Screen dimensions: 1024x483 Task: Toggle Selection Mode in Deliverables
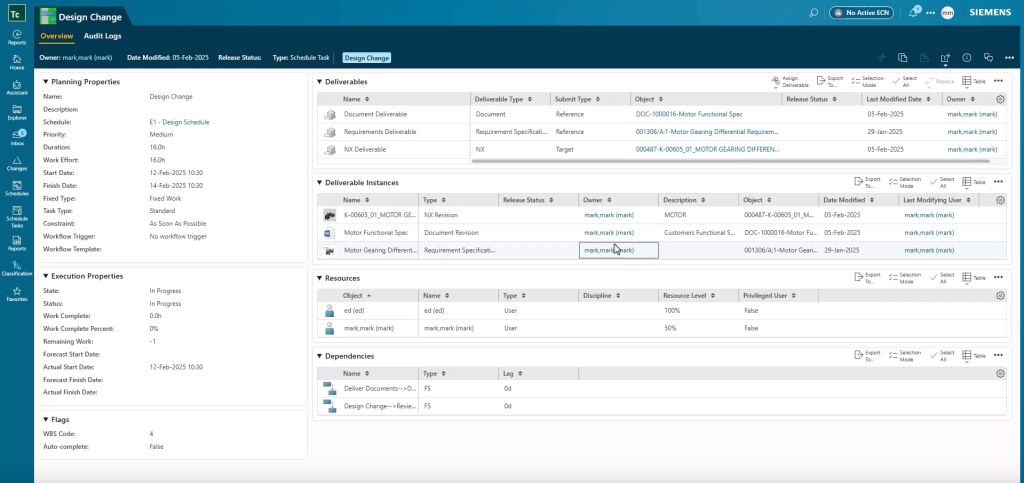pos(868,82)
